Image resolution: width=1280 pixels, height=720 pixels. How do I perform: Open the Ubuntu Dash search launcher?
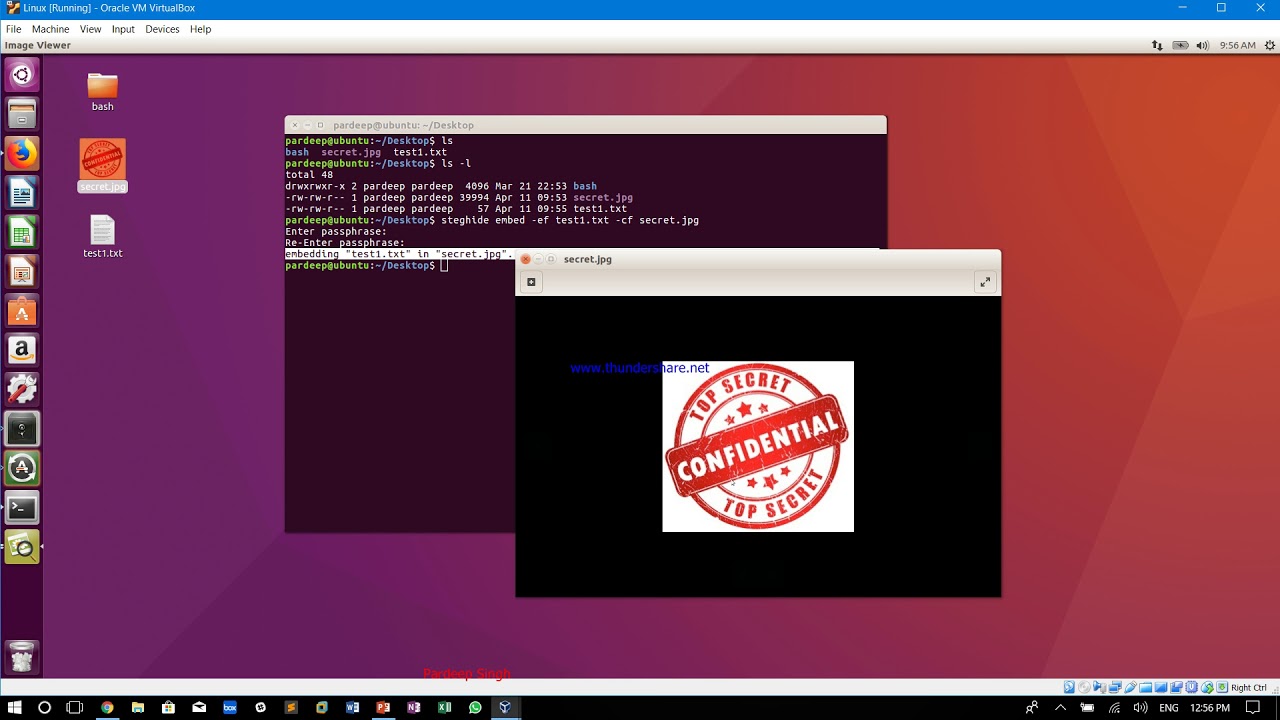click(x=22, y=75)
